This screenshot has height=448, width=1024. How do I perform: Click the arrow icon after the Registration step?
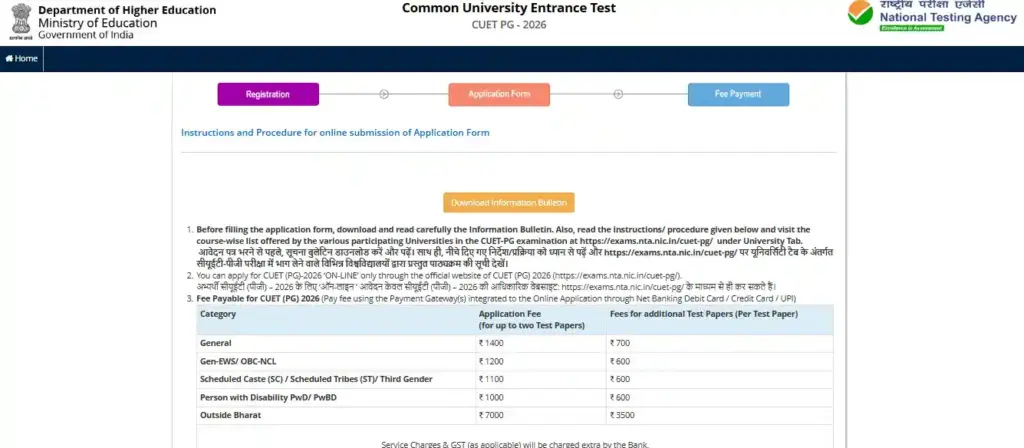pyautogui.click(x=384, y=94)
